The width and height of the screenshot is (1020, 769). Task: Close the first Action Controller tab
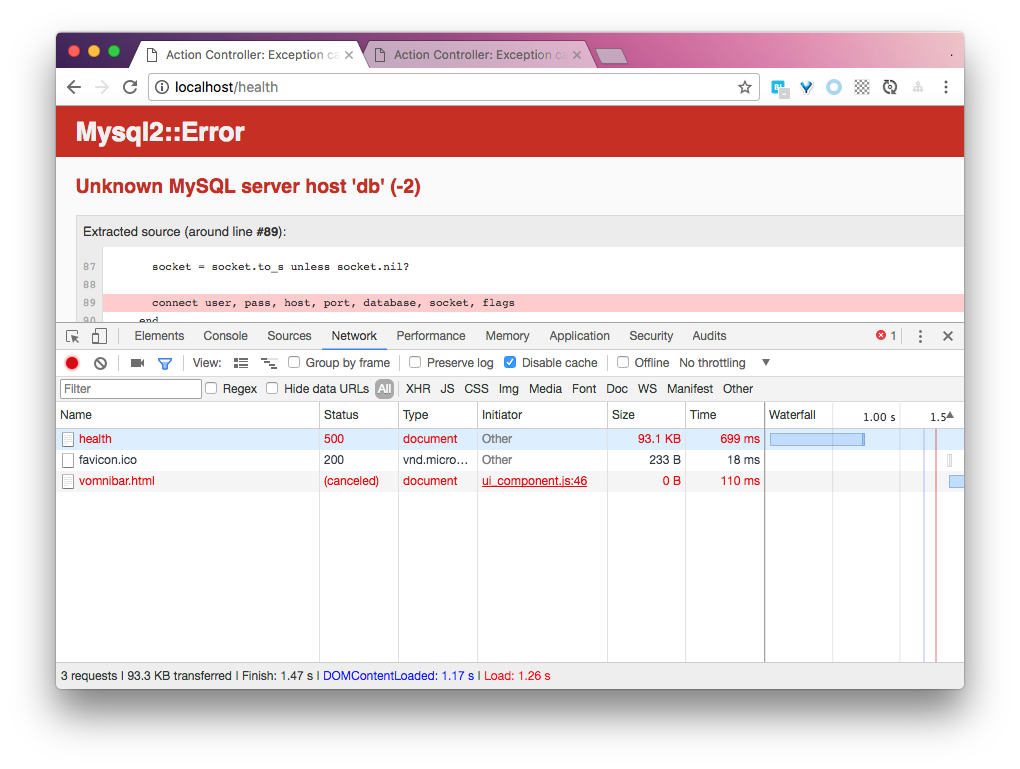tap(349, 55)
